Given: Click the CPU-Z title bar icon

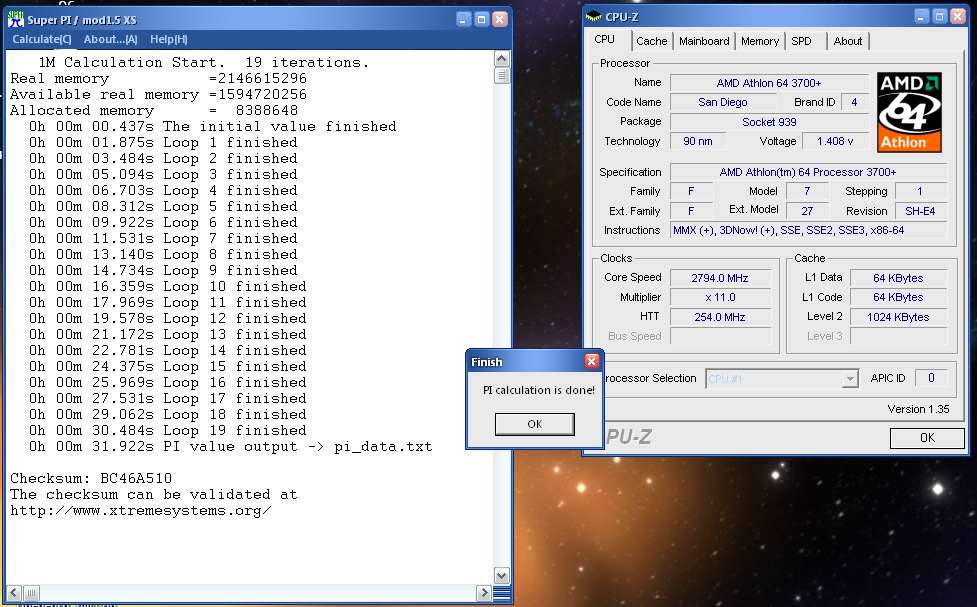Looking at the screenshot, I should pyautogui.click(x=594, y=17).
